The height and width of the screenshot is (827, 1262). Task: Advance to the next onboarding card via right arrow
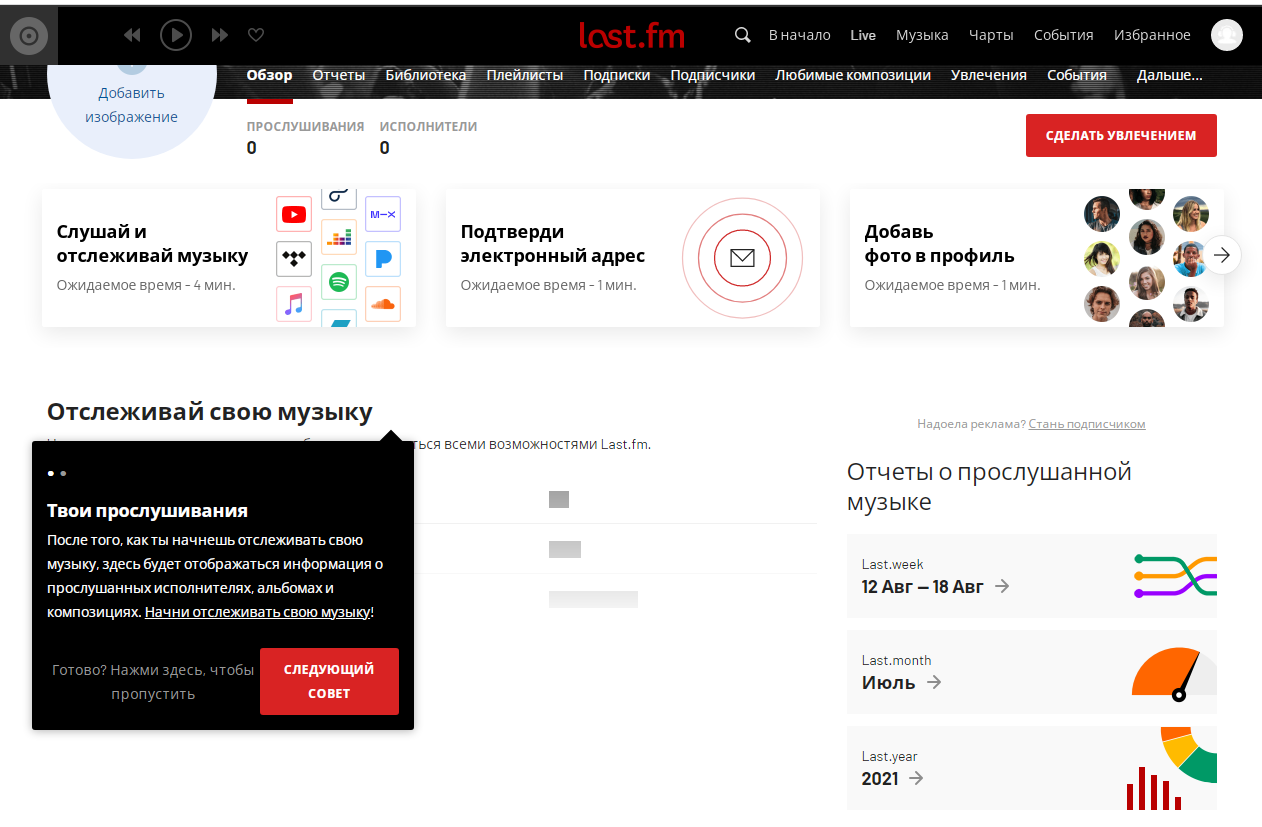pos(1221,255)
